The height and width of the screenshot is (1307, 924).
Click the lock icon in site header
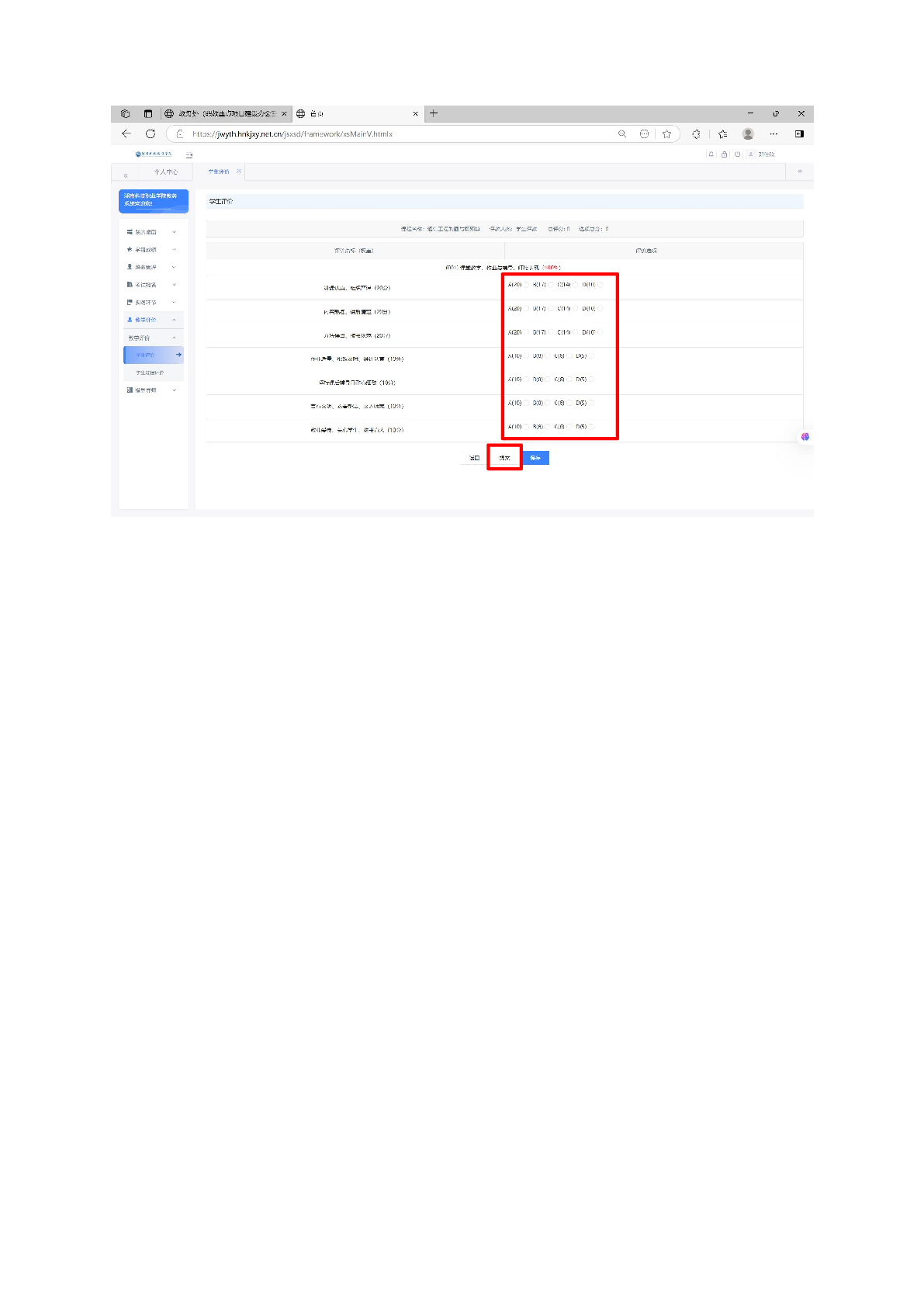(724, 154)
